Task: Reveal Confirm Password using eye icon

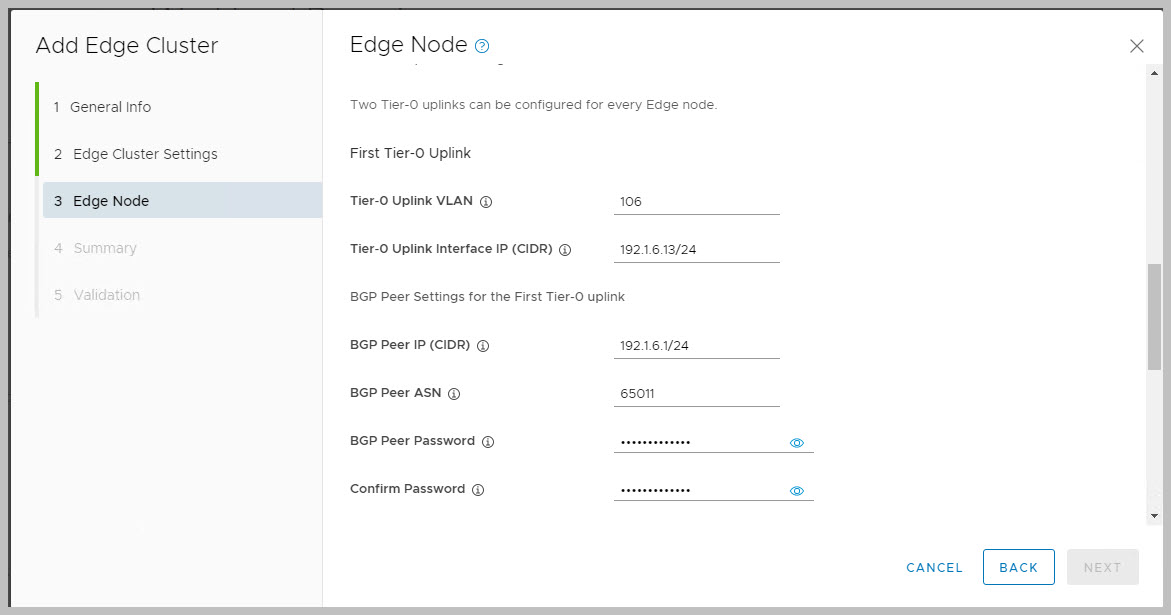Action: 797,491
